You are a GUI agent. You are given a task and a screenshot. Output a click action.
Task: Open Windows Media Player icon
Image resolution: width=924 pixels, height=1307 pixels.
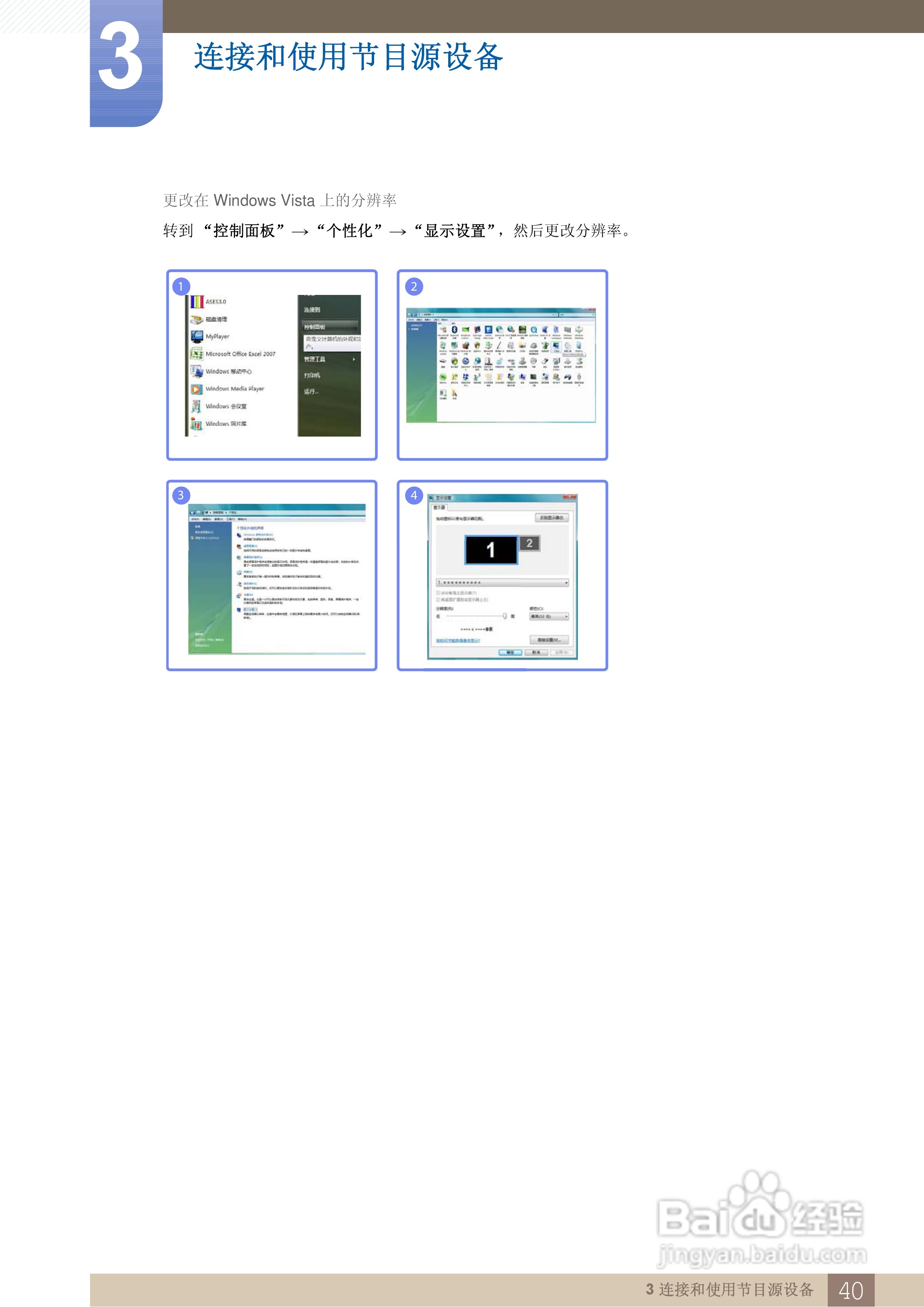(x=196, y=389)
